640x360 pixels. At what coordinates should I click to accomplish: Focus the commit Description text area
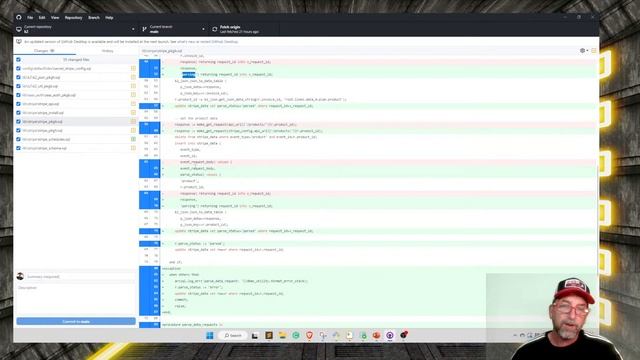(x=76, y=299)
